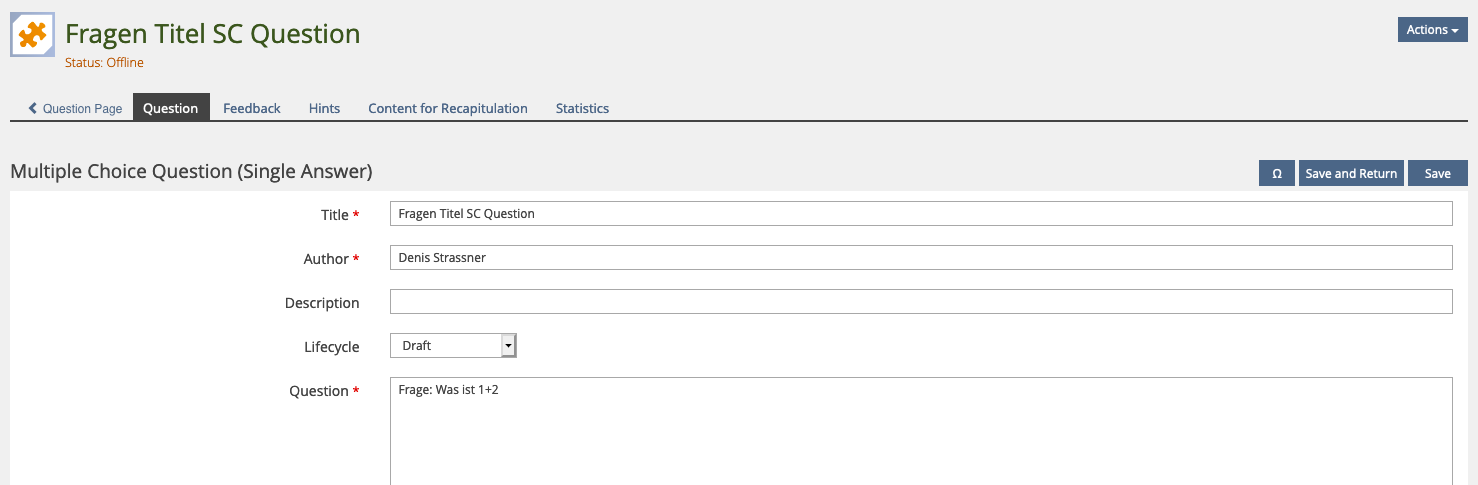This screenshot has width=1478, height=485.
Task: Click inside the Question text area
Action: click(x=920, y=430)
